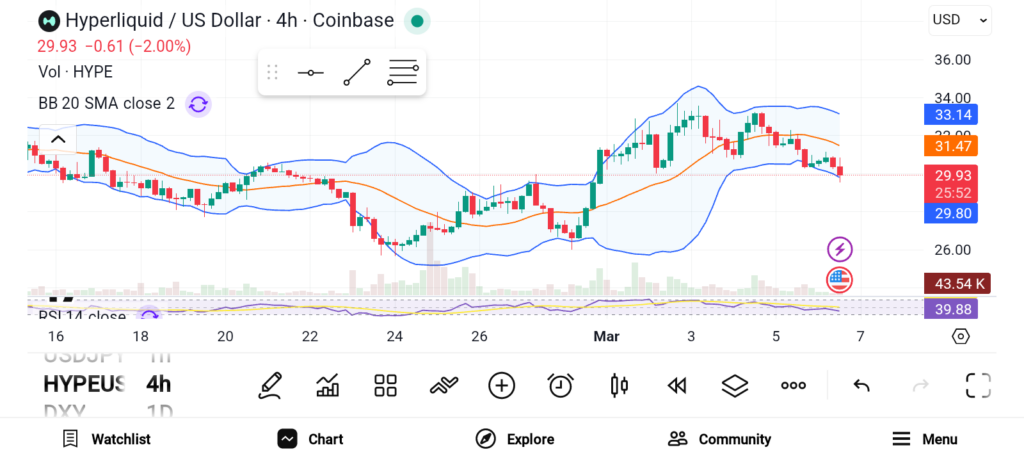Select the trend line drawing tool

[357, 73]
